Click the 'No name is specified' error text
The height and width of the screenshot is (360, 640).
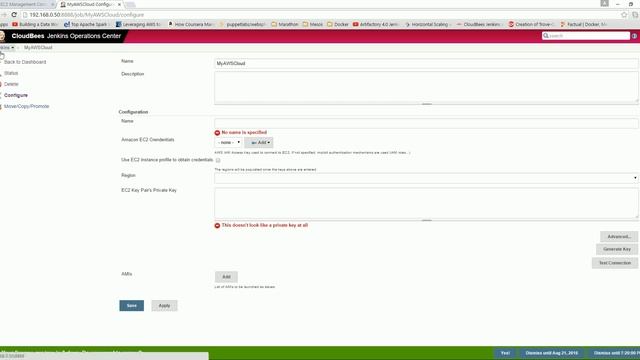[244, 132]
